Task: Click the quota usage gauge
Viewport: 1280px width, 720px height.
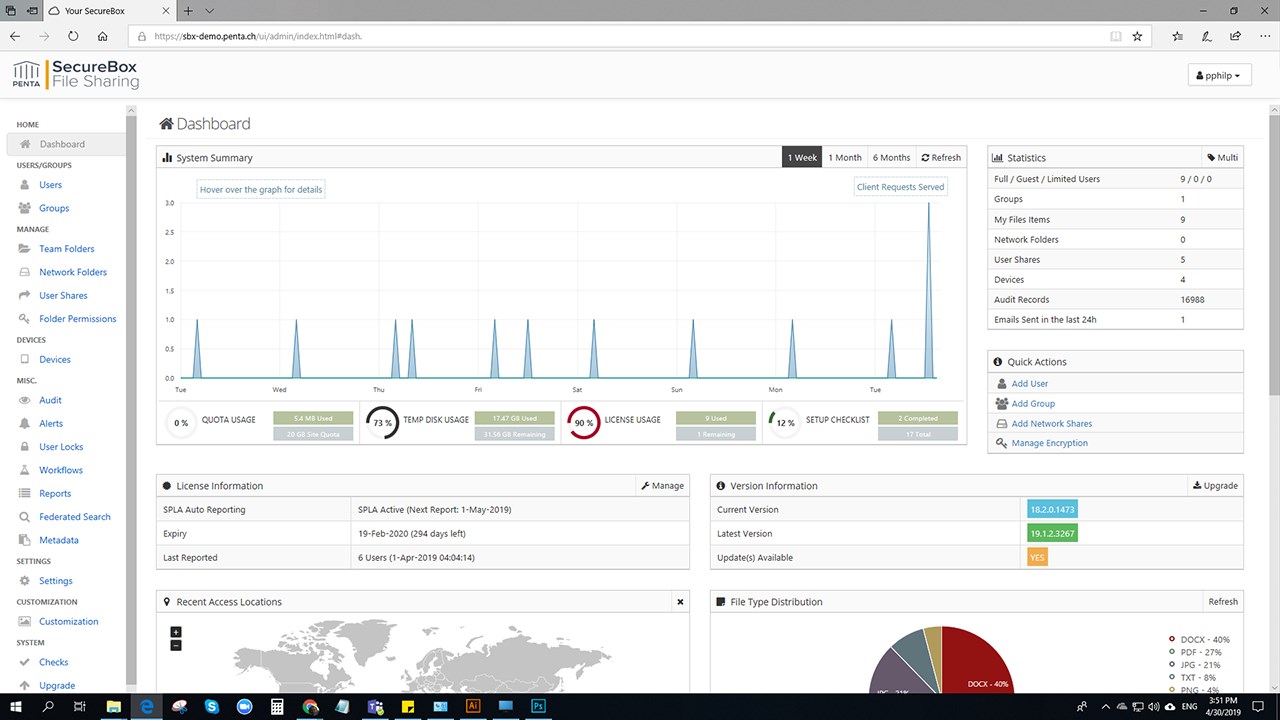Action: coord(181,423)
